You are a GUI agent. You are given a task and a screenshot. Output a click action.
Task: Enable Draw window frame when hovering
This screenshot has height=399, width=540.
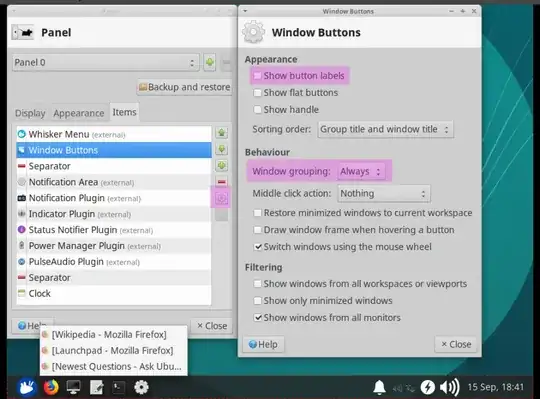258,230
